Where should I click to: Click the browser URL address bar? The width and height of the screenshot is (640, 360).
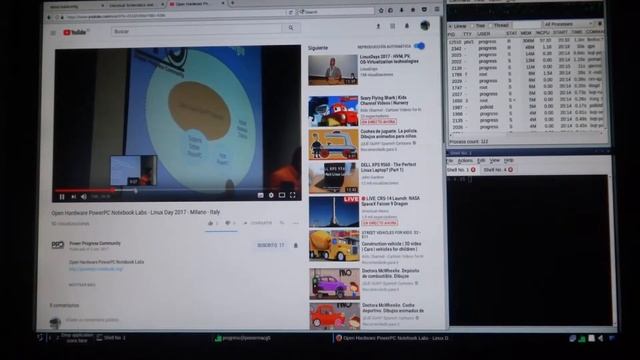(176, 16)
